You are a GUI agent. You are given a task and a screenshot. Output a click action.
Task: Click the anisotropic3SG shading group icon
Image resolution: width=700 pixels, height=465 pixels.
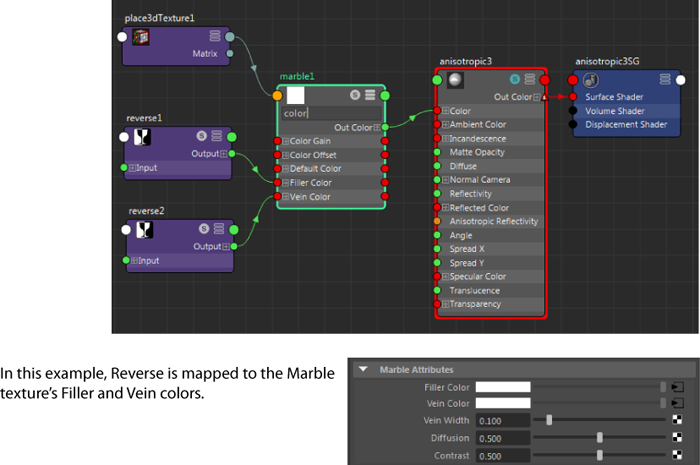click(591, 80)
